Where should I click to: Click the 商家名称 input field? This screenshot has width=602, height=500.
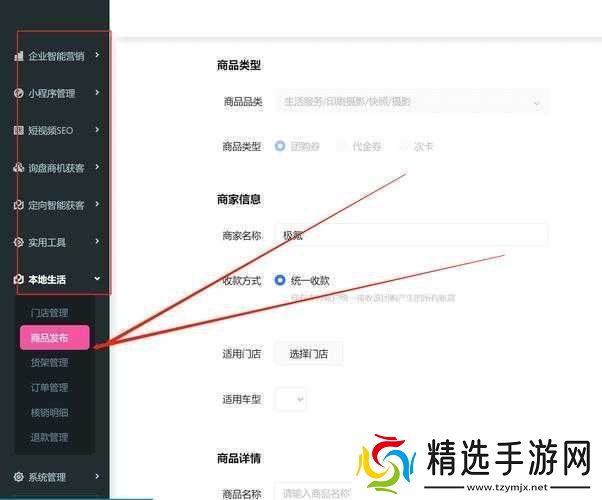(411, 235)
